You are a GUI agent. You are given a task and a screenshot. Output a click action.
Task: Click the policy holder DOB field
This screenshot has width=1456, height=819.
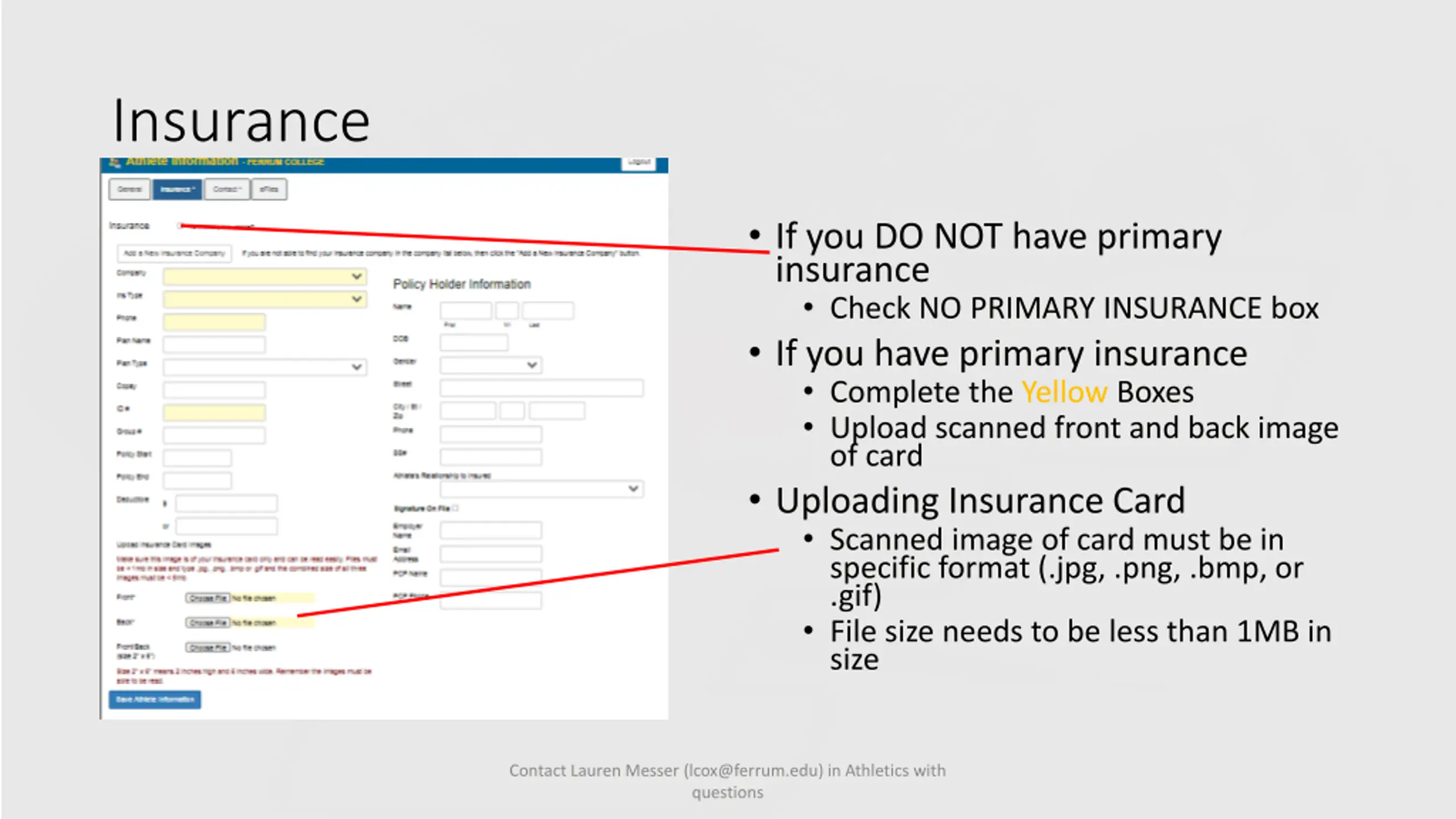(474, 342)
